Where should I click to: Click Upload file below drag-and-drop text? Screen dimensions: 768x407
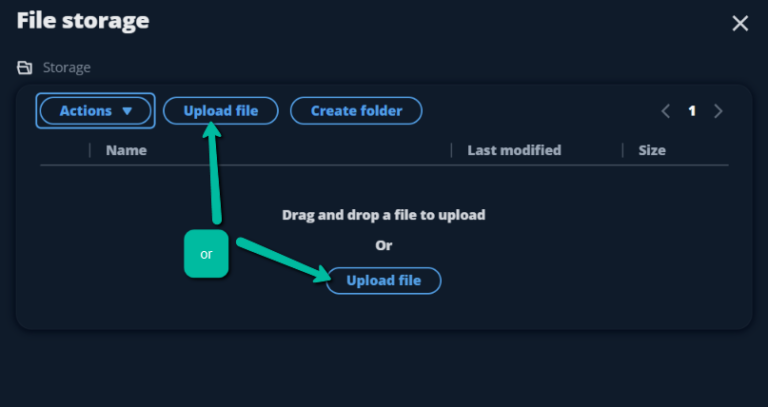click(x=384, y=281)
